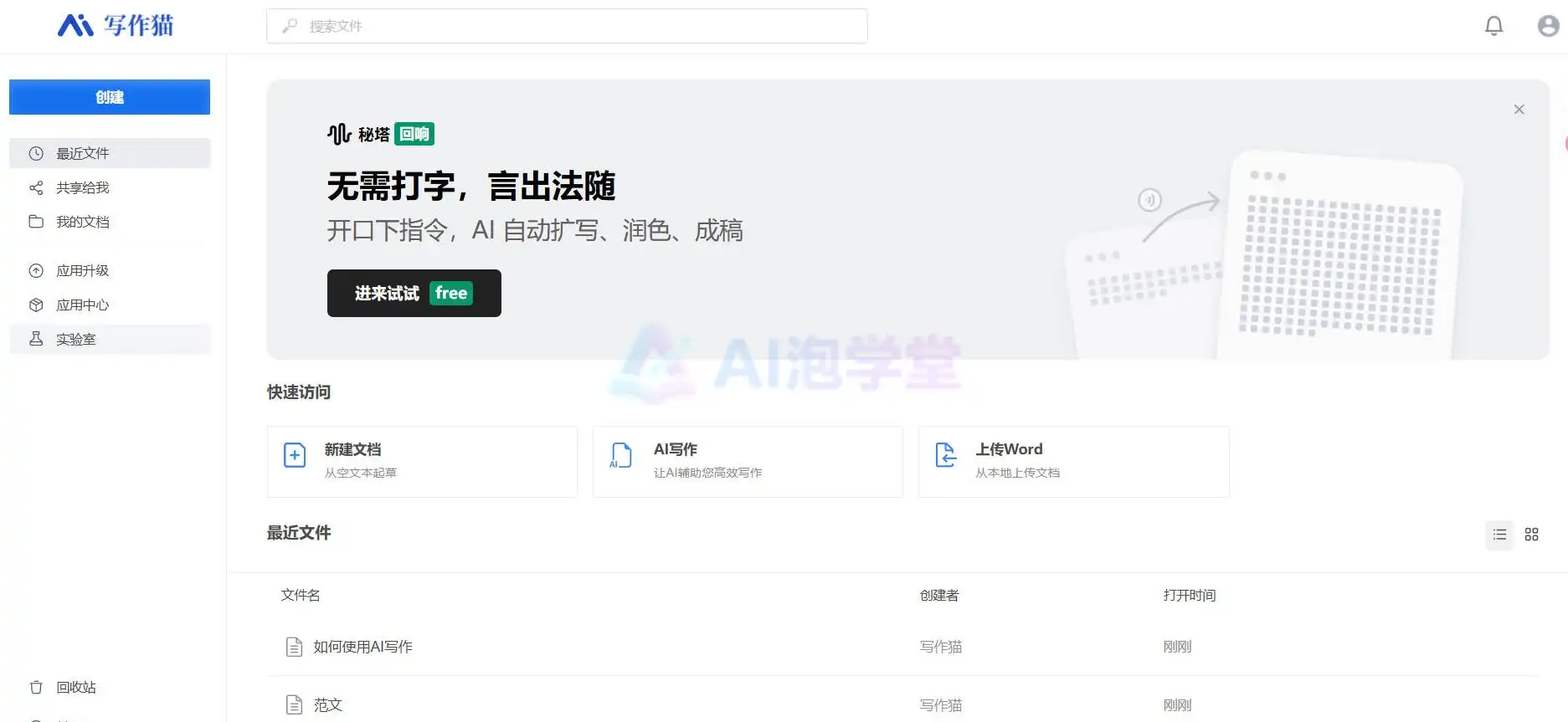Click the trash icon beside 回收站
This screenshot has height=722, width=1568.
pyautogui.click(x=36, y=687)
